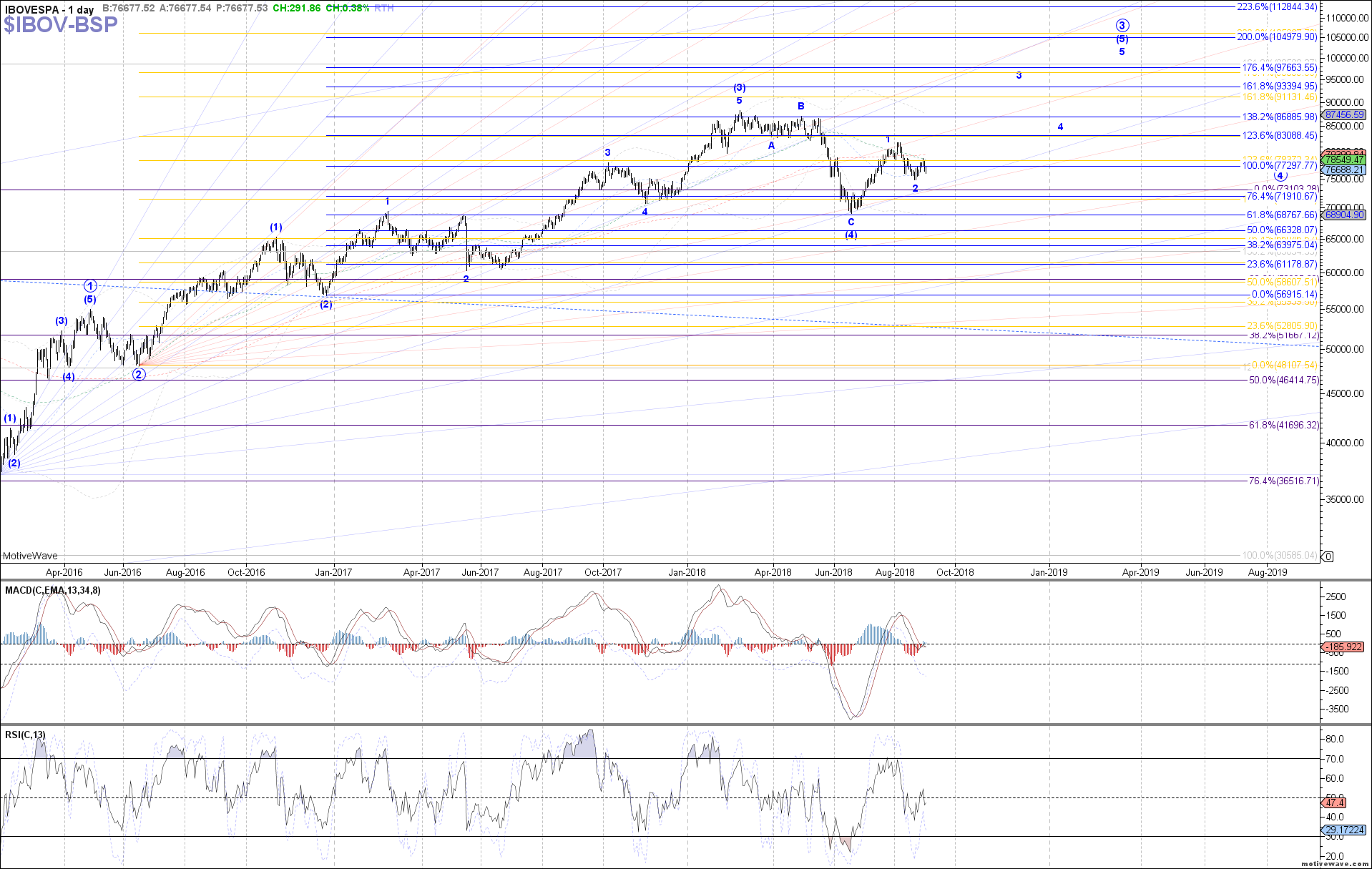Click the circled 4 projection label near axis
The width and height of the screenshot is (1372, 869).
pos(1280,176)
